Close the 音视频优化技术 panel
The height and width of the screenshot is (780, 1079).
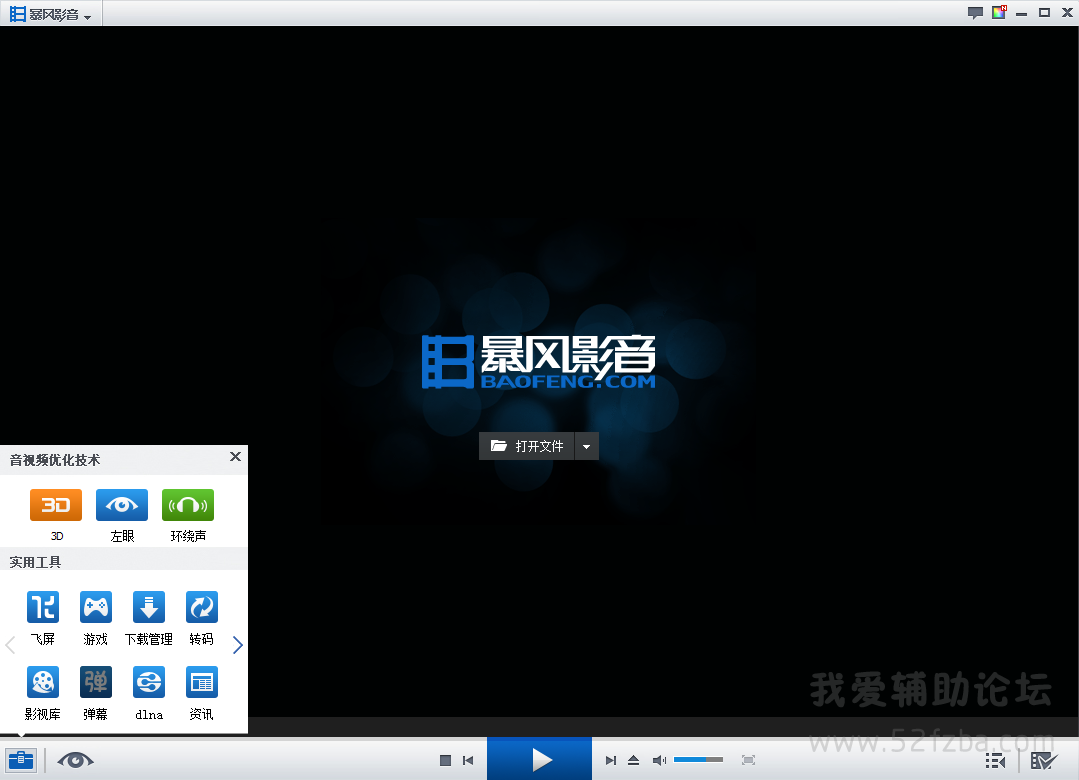[x=235, y=456]
